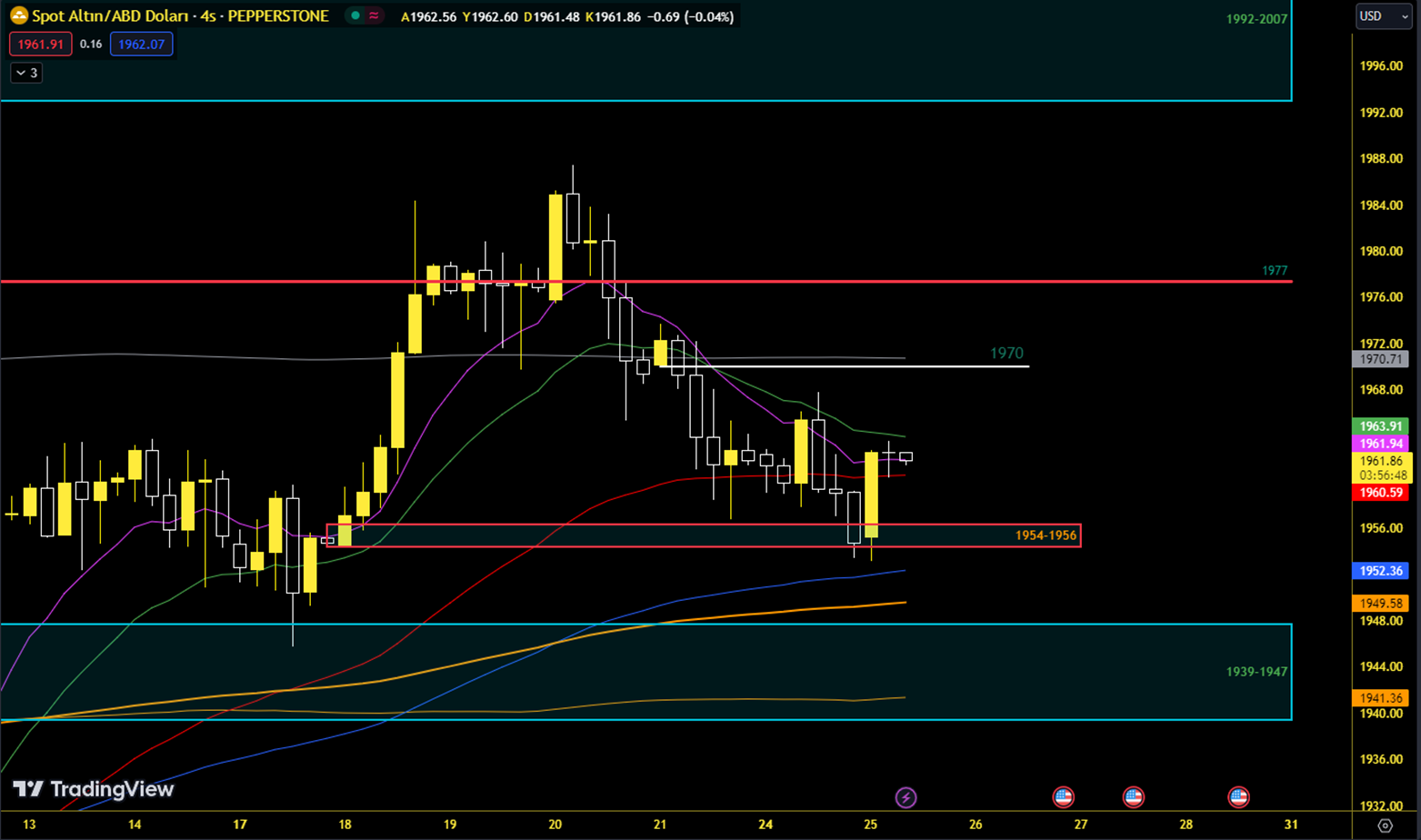Open chart settings hexagon gear icon
Viewport: 1421px width, 840px height.
(x=1385, y=825)
